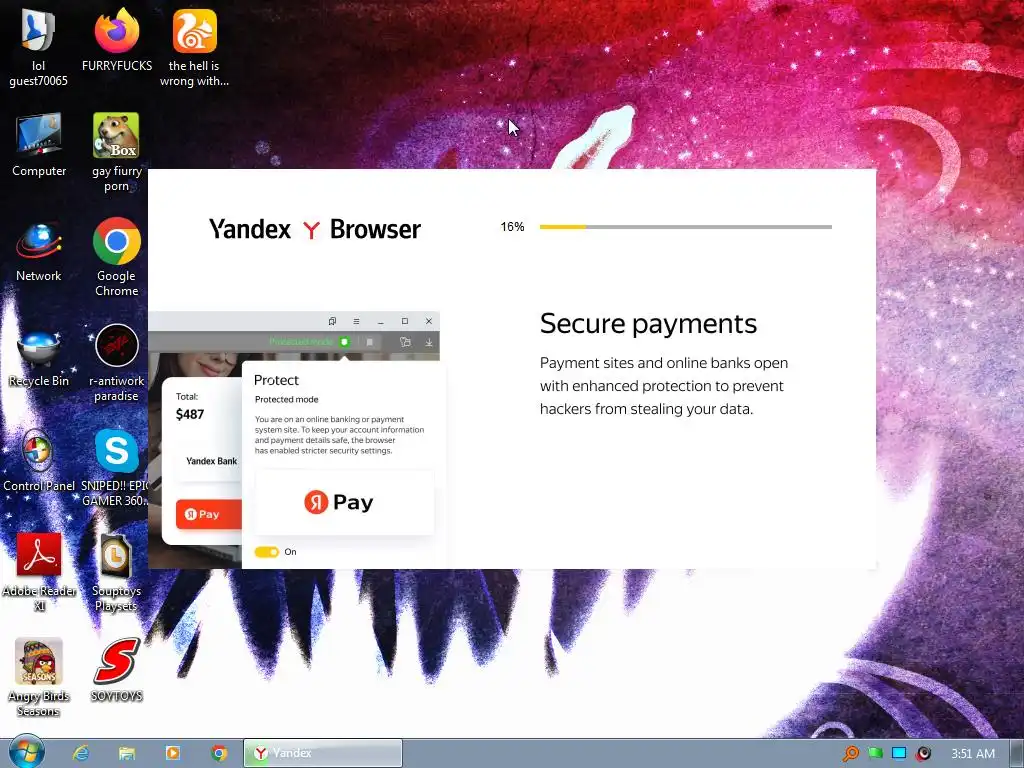Click the Show Desktop strip beside the clock
This screenshot has height=768, width=1024.
1017,753
